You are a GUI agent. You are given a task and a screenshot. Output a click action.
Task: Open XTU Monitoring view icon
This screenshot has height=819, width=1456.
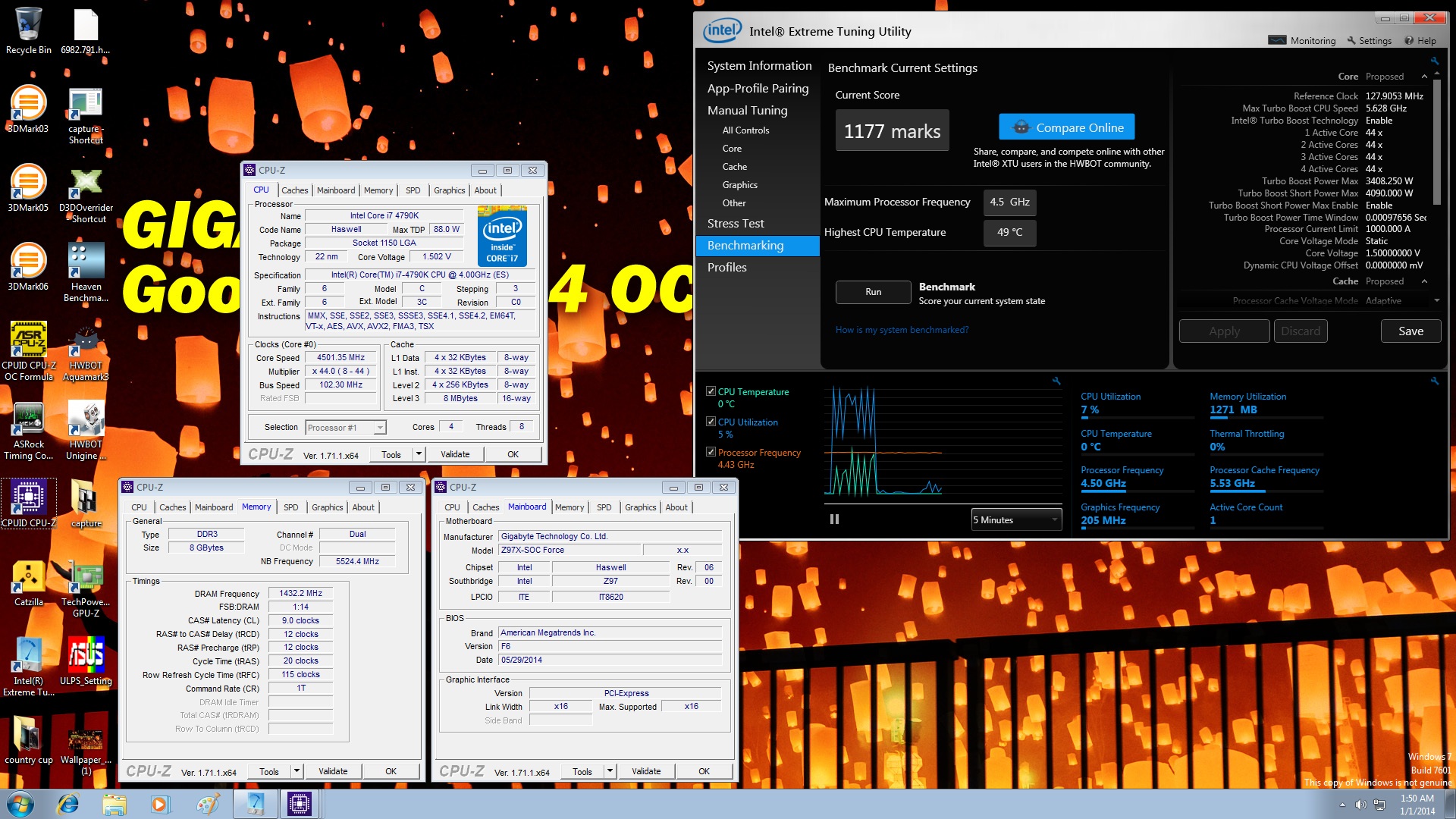[1302, 41]
